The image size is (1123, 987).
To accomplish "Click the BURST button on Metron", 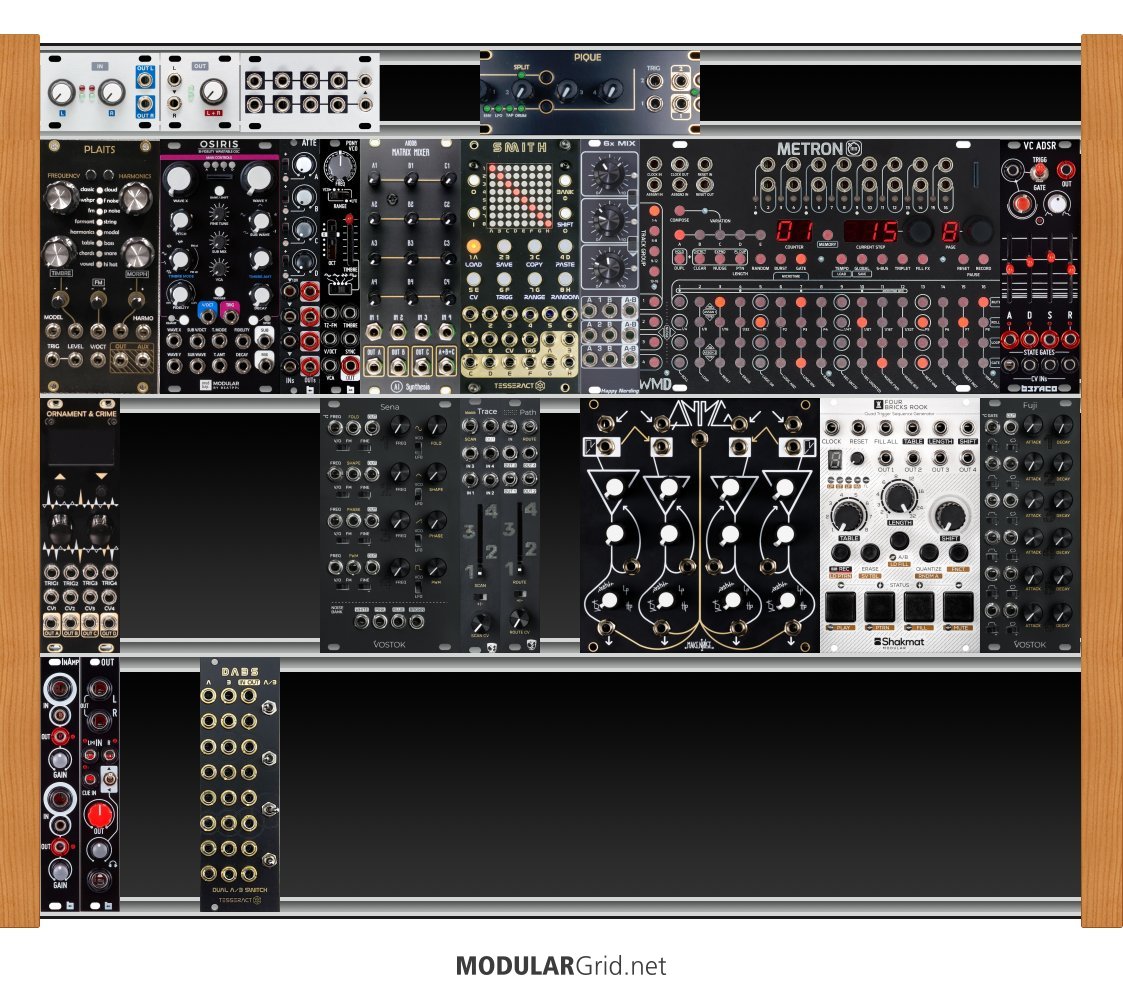I will [781, 259].
